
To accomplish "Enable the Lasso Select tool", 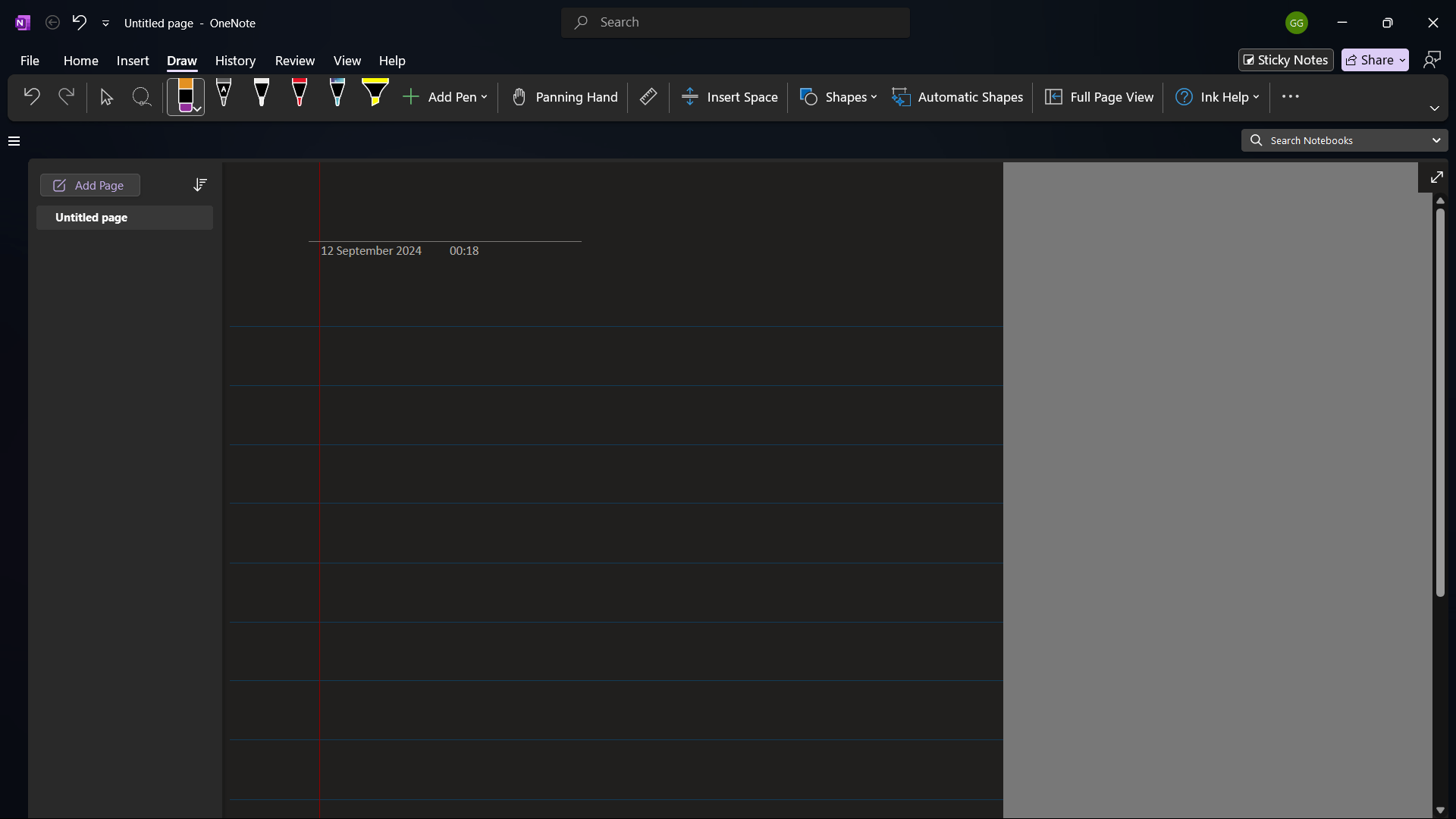I will click(x=142, y=97).
